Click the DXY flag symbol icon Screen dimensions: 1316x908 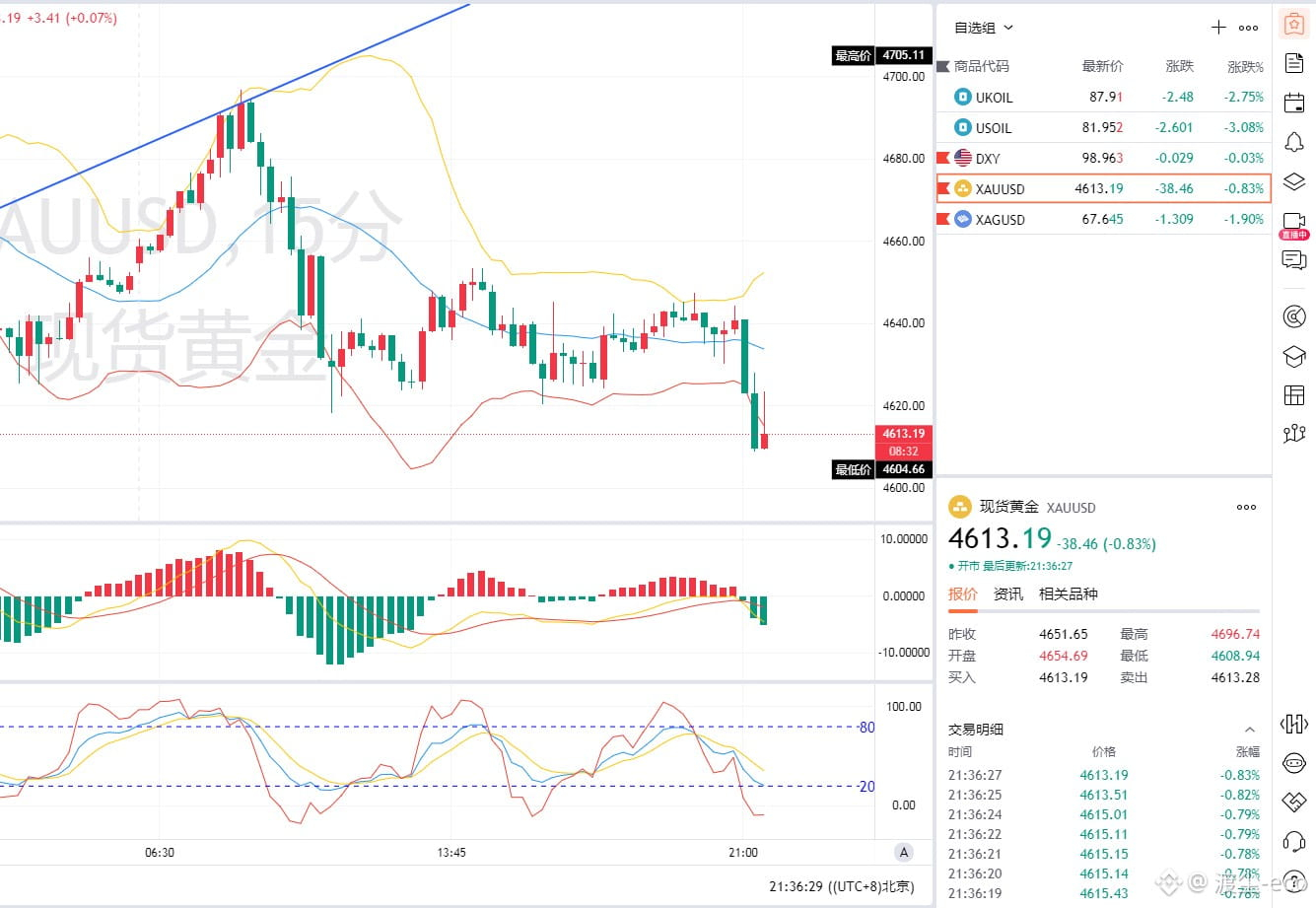[x=963, y=158]
